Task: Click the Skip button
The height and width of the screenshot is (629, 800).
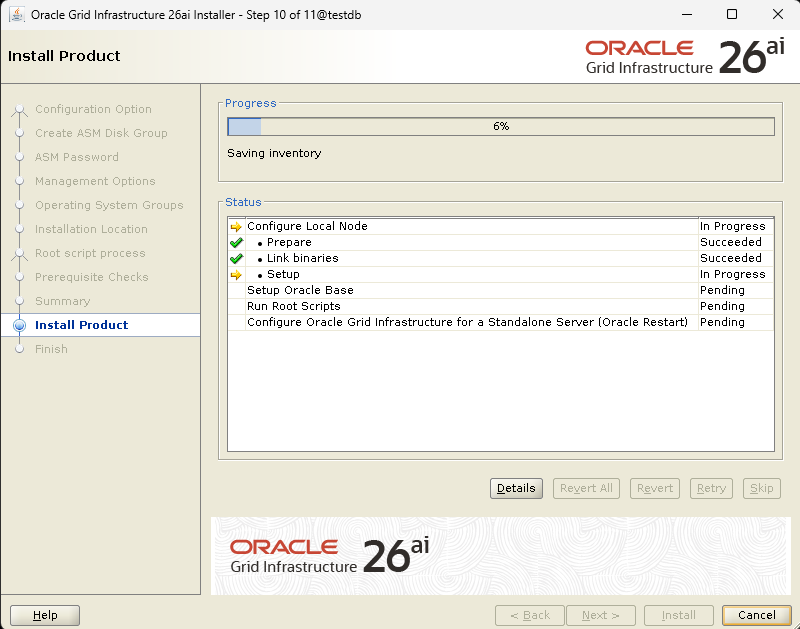Action: click(762, 488)
